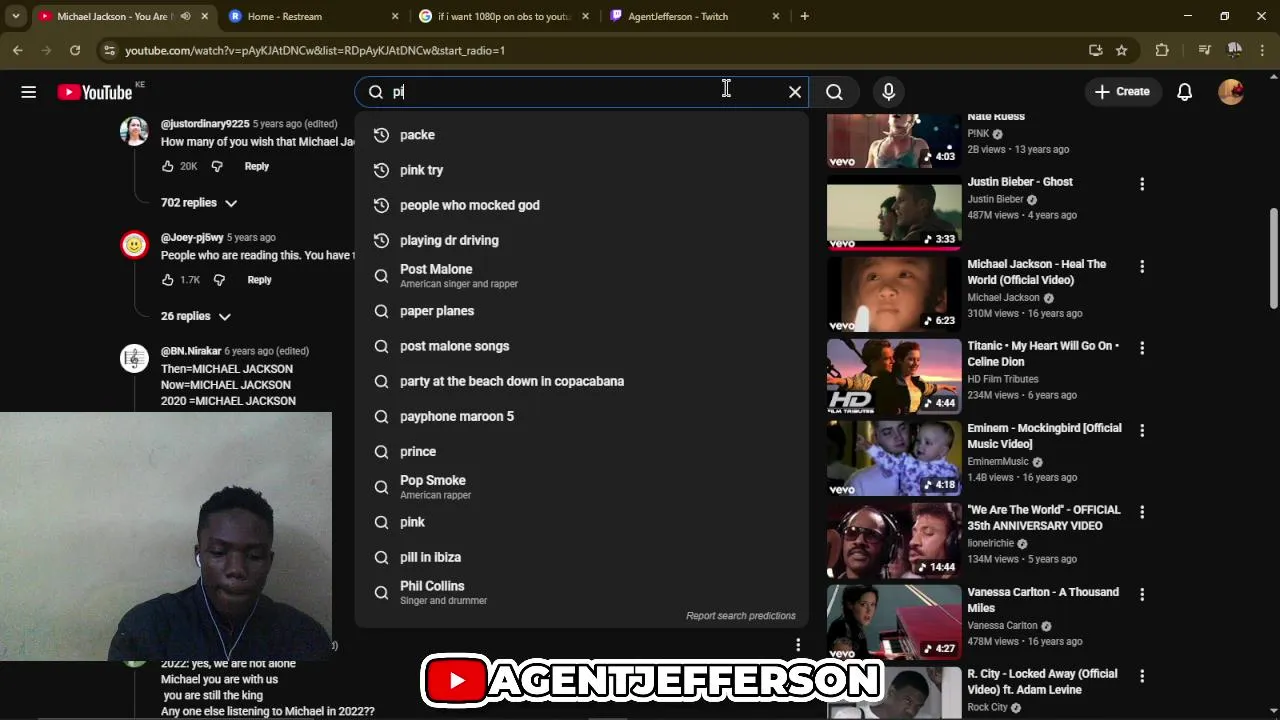The image size is (1280, 720).
Task: Dislike the @justordinary9225 comment
Action: (217, 166)
